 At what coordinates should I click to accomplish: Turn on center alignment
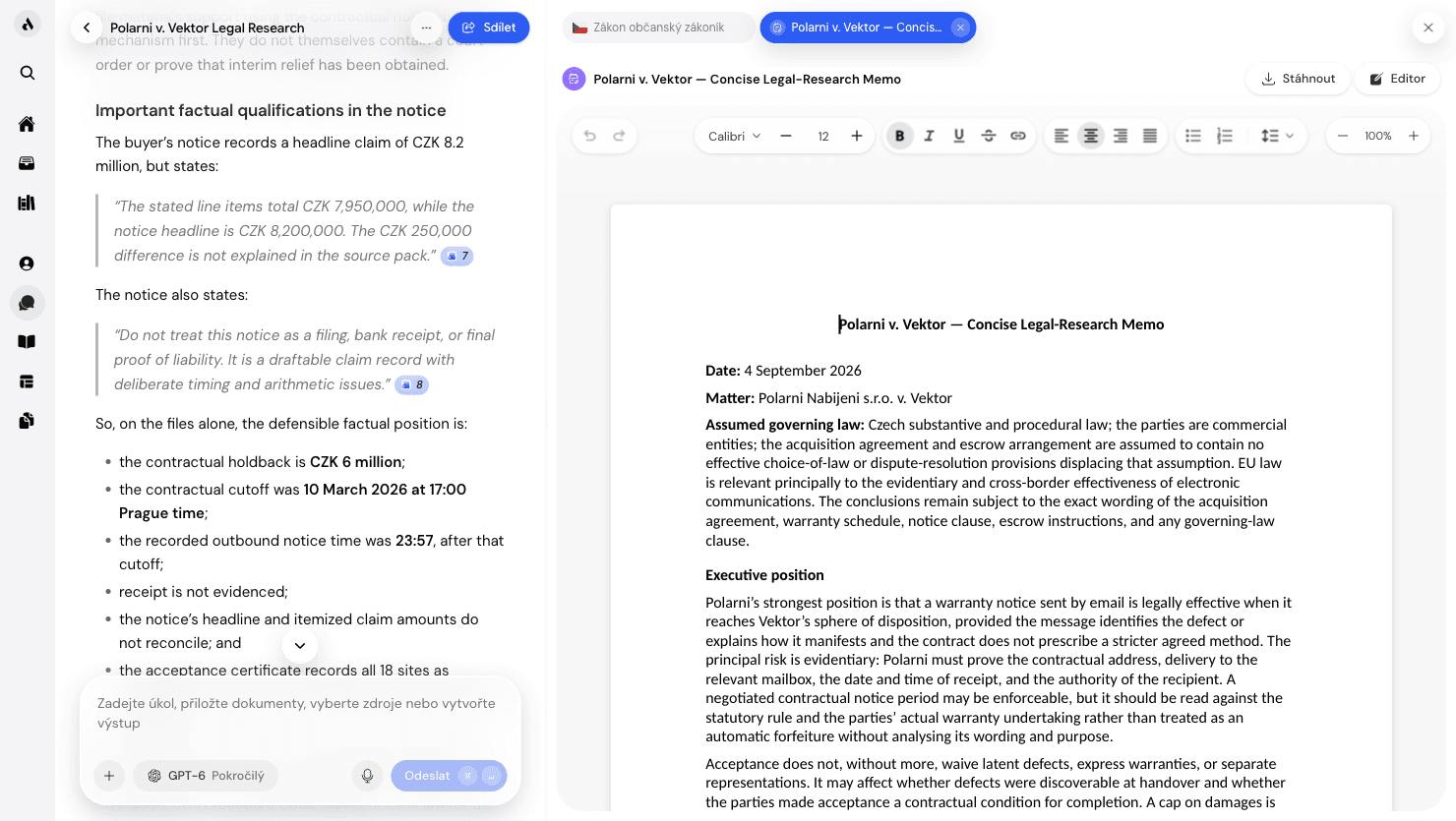[1091, 136]
